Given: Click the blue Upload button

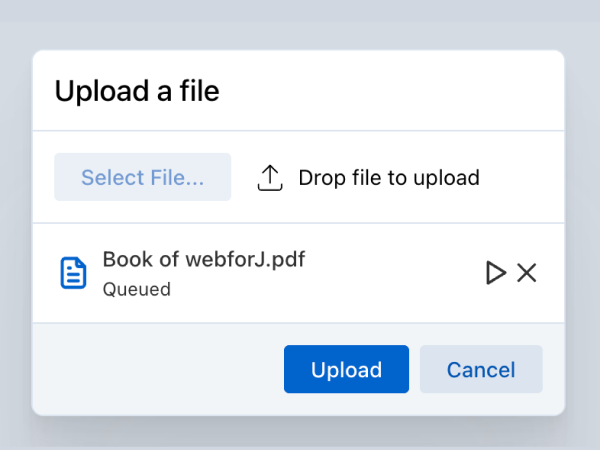Looking at the screenshot, I should 346,370.
